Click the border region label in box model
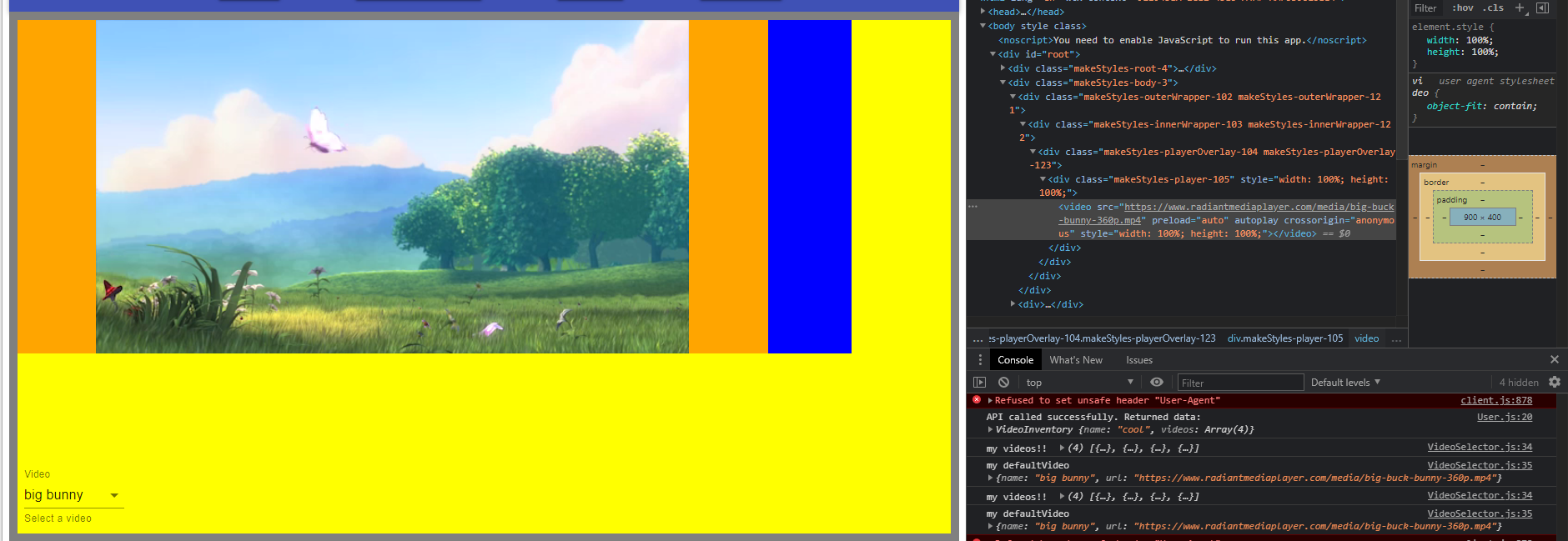The width and height of the screenshot is (1568, 541). (1436, 183)
